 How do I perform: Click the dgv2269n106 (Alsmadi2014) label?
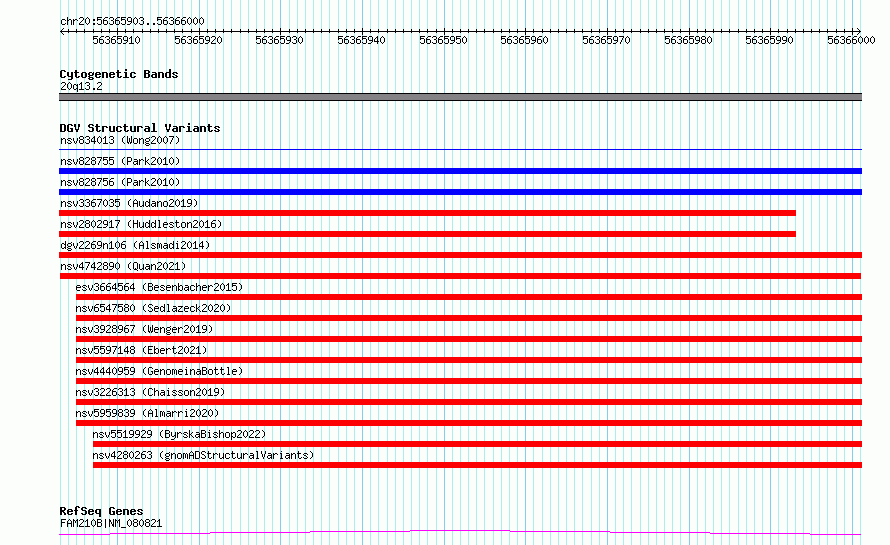click(135, 245)
